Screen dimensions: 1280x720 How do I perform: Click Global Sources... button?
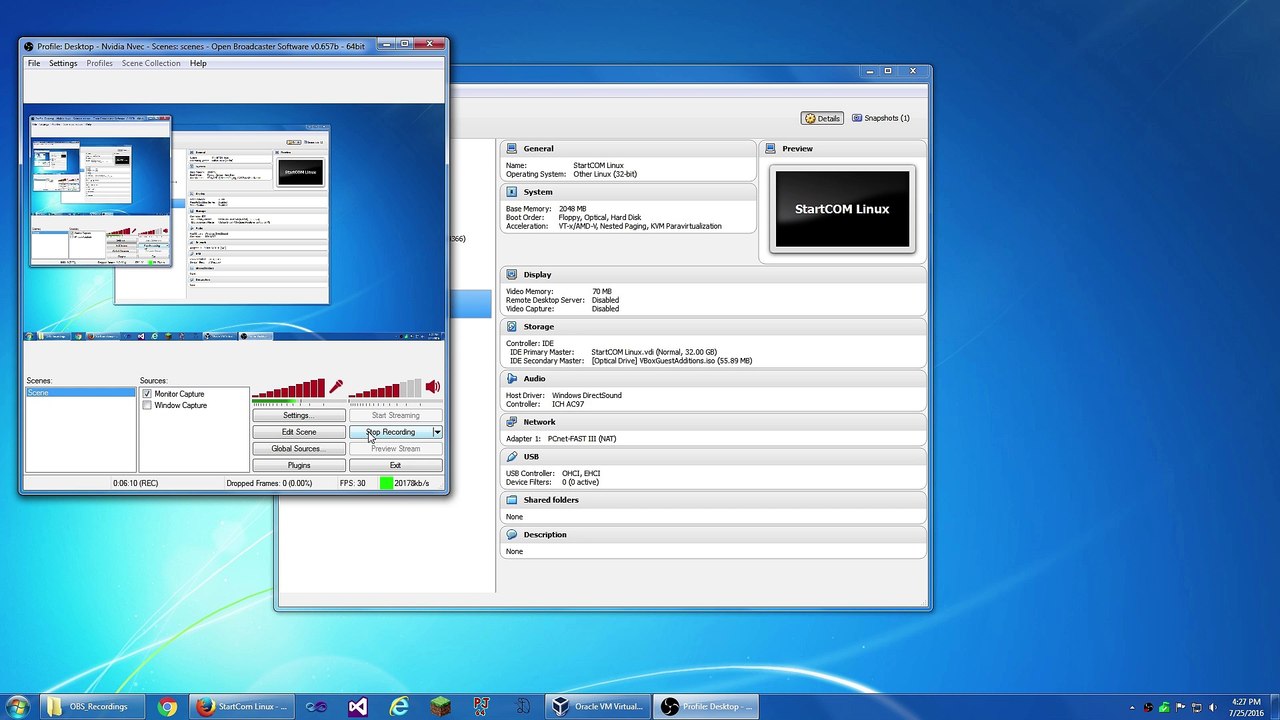298,448
